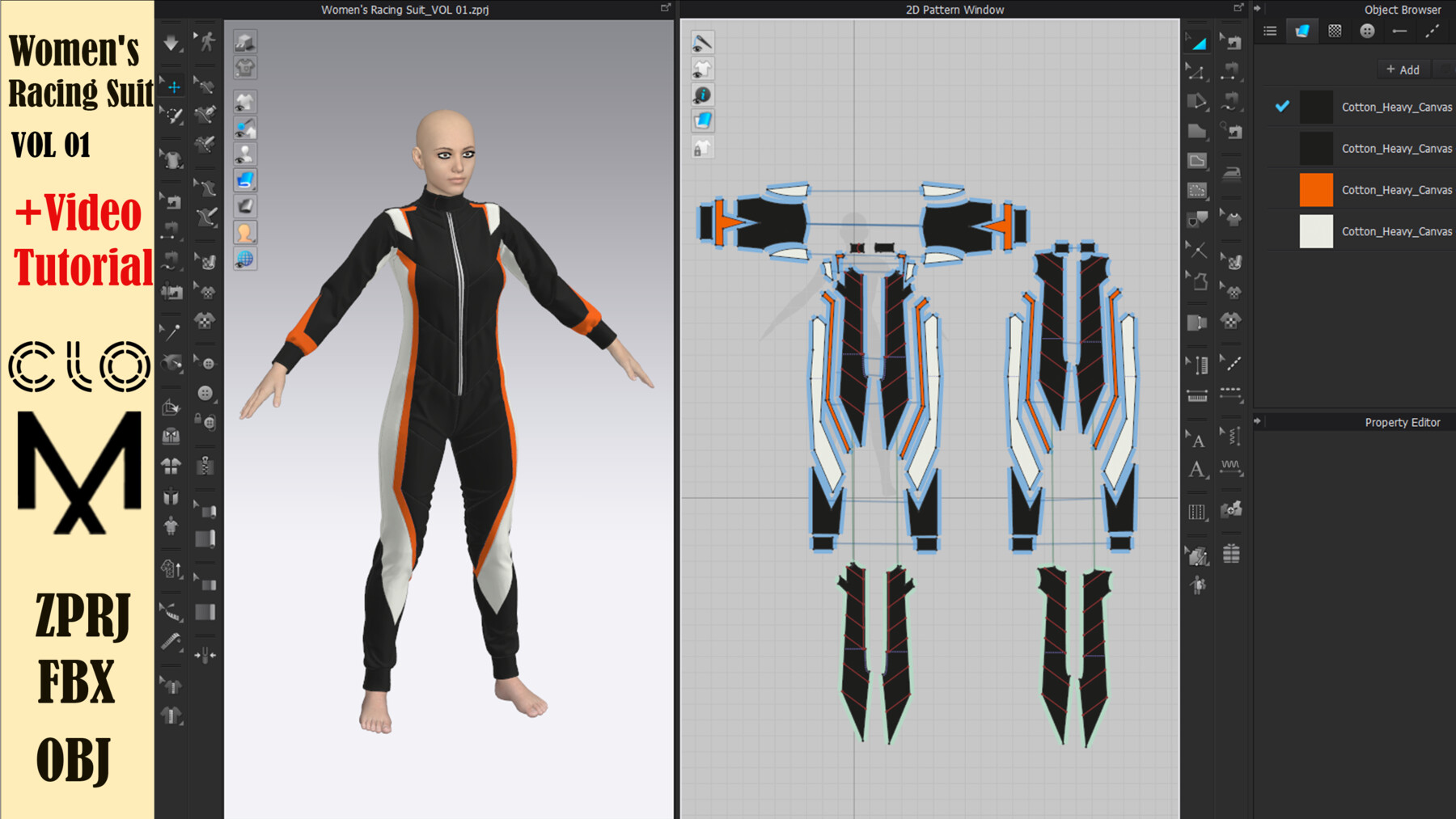The width and height of the screenshot is (1456, 819).
Task: Open the Show Pattern Information icon in 2D window
Action: point(702,95)
